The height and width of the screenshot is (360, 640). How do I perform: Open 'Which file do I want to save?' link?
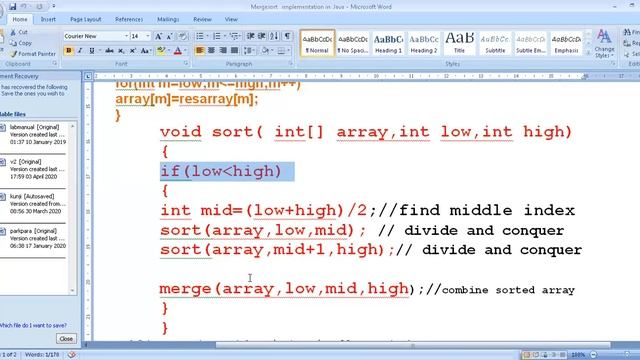(x=33, y=325)
